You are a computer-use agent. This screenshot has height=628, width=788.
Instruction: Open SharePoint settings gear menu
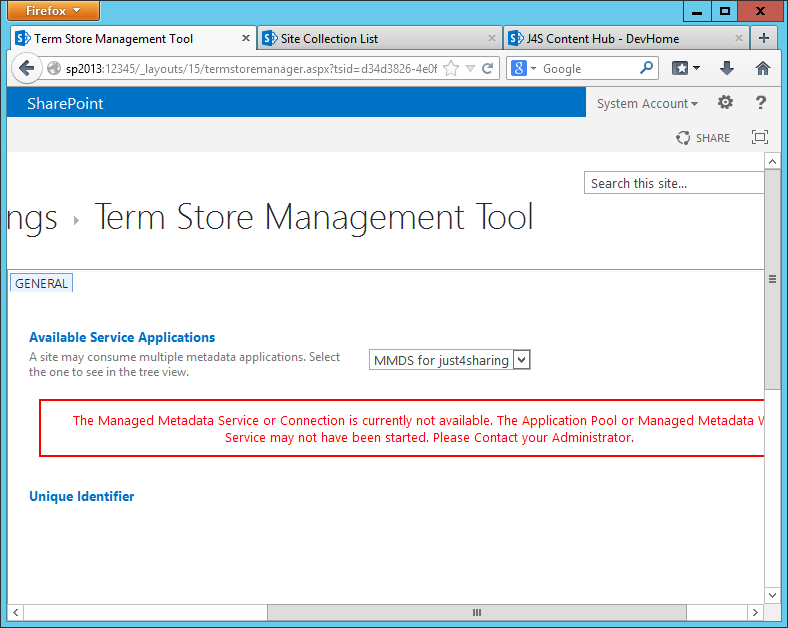click(725, 102)
